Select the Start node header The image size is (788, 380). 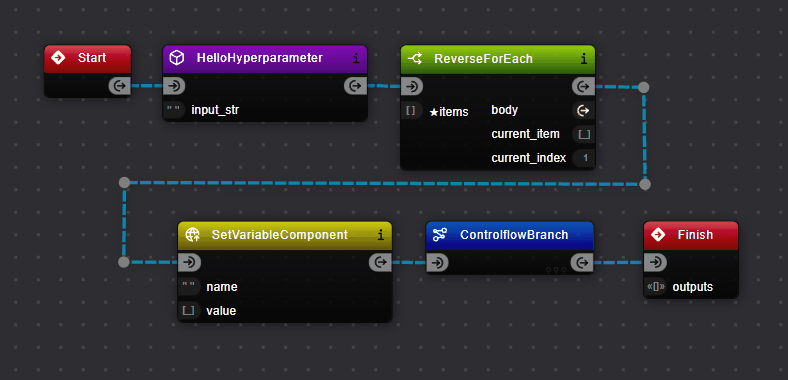click(x=88, y=58)
